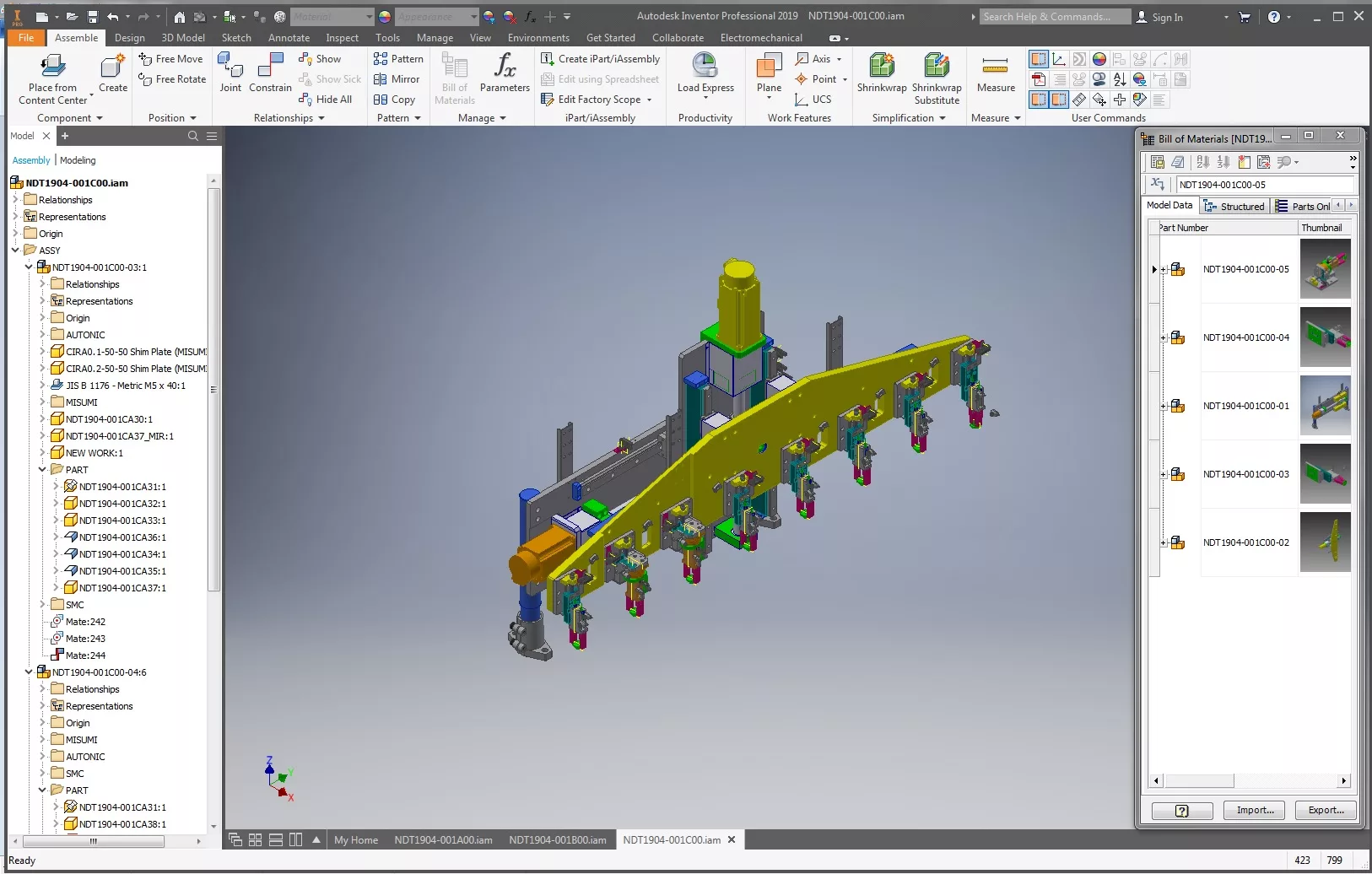Click the thumbnail for NDT1904-001C00-05
The width and height of the screenshot is (1372, 874).
point(1324,268)
